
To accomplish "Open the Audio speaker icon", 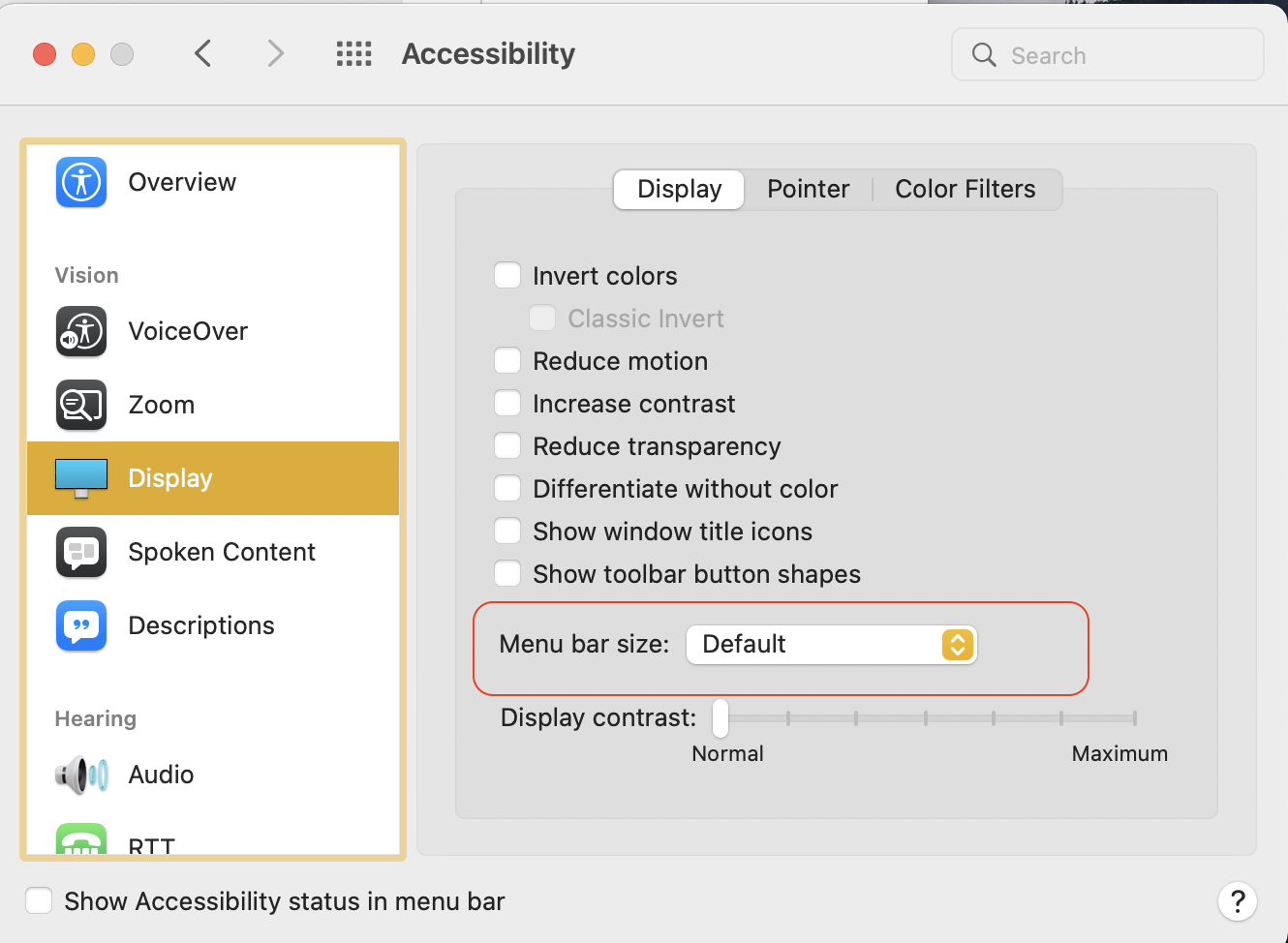I will 81,775.
